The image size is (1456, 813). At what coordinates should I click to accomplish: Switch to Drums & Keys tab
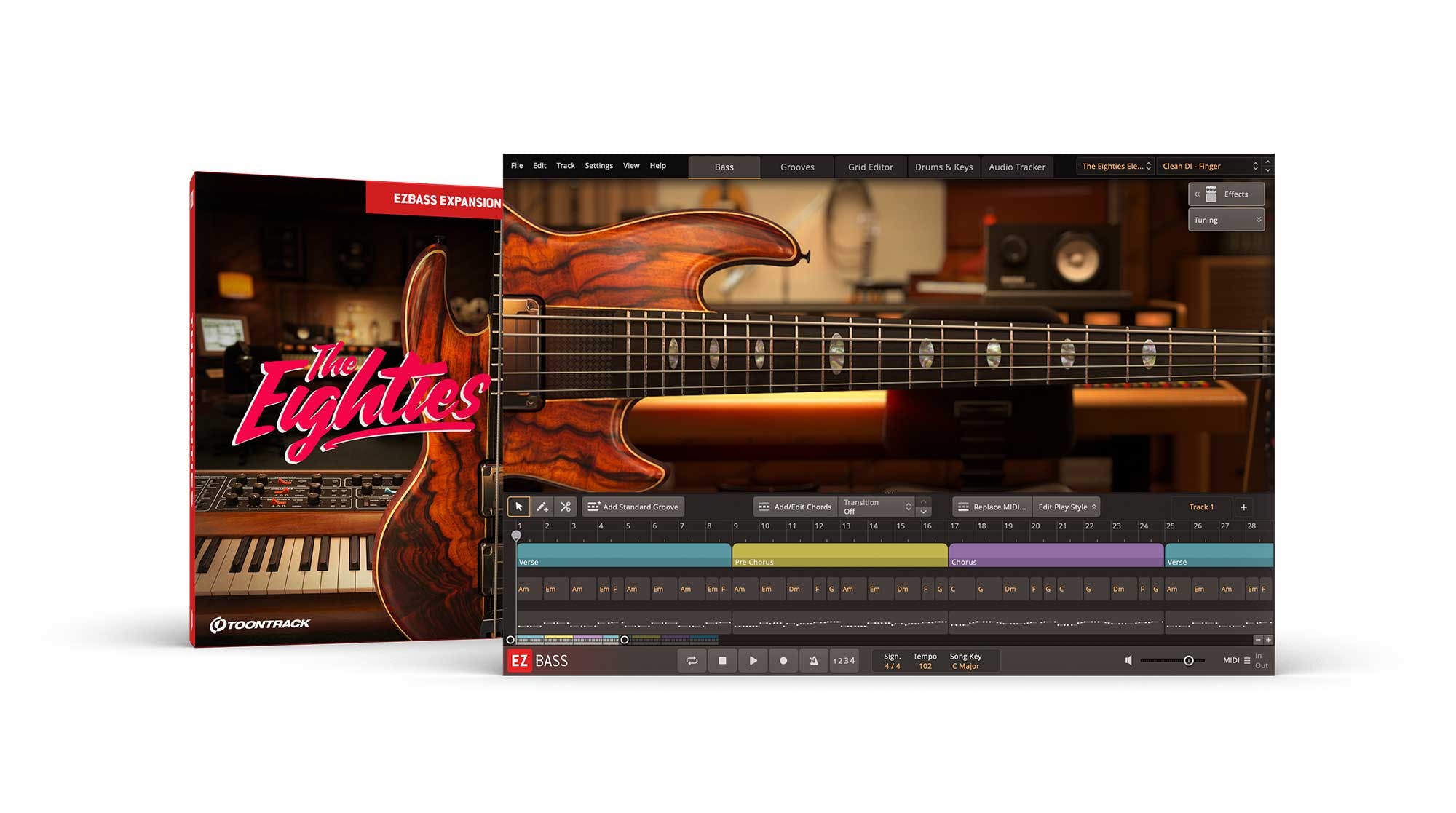click(x=943, y=167)
